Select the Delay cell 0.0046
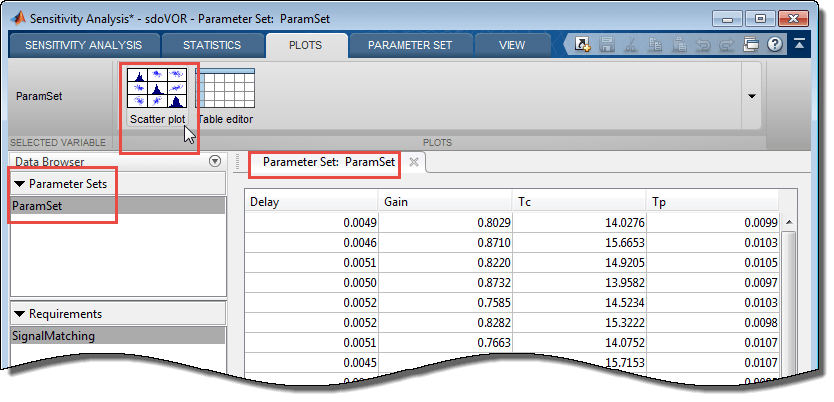This screenshot has width=834, height=402. (312, 243)
